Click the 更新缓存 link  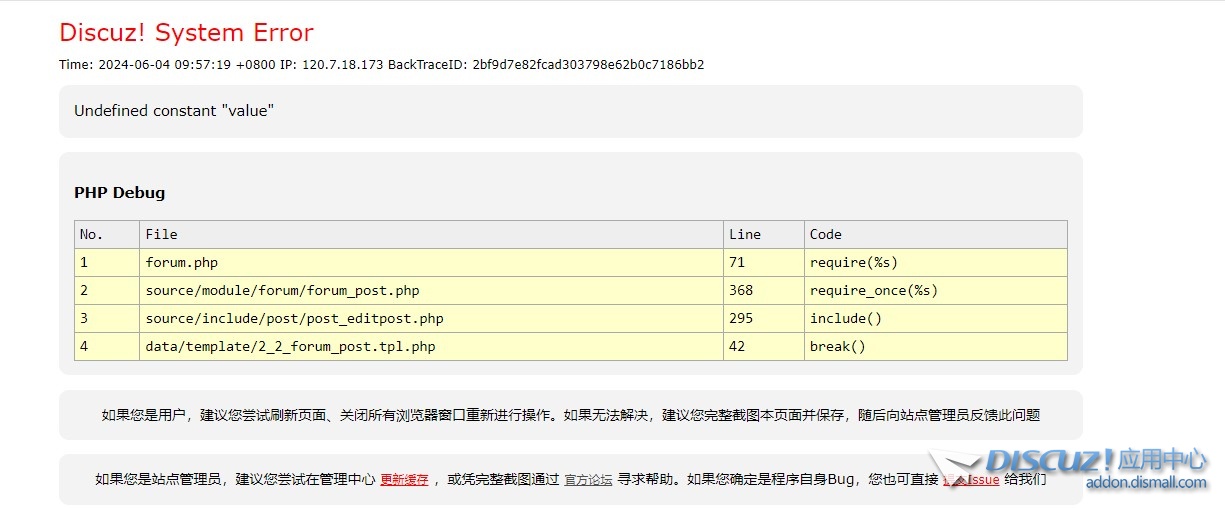point(404,480)
